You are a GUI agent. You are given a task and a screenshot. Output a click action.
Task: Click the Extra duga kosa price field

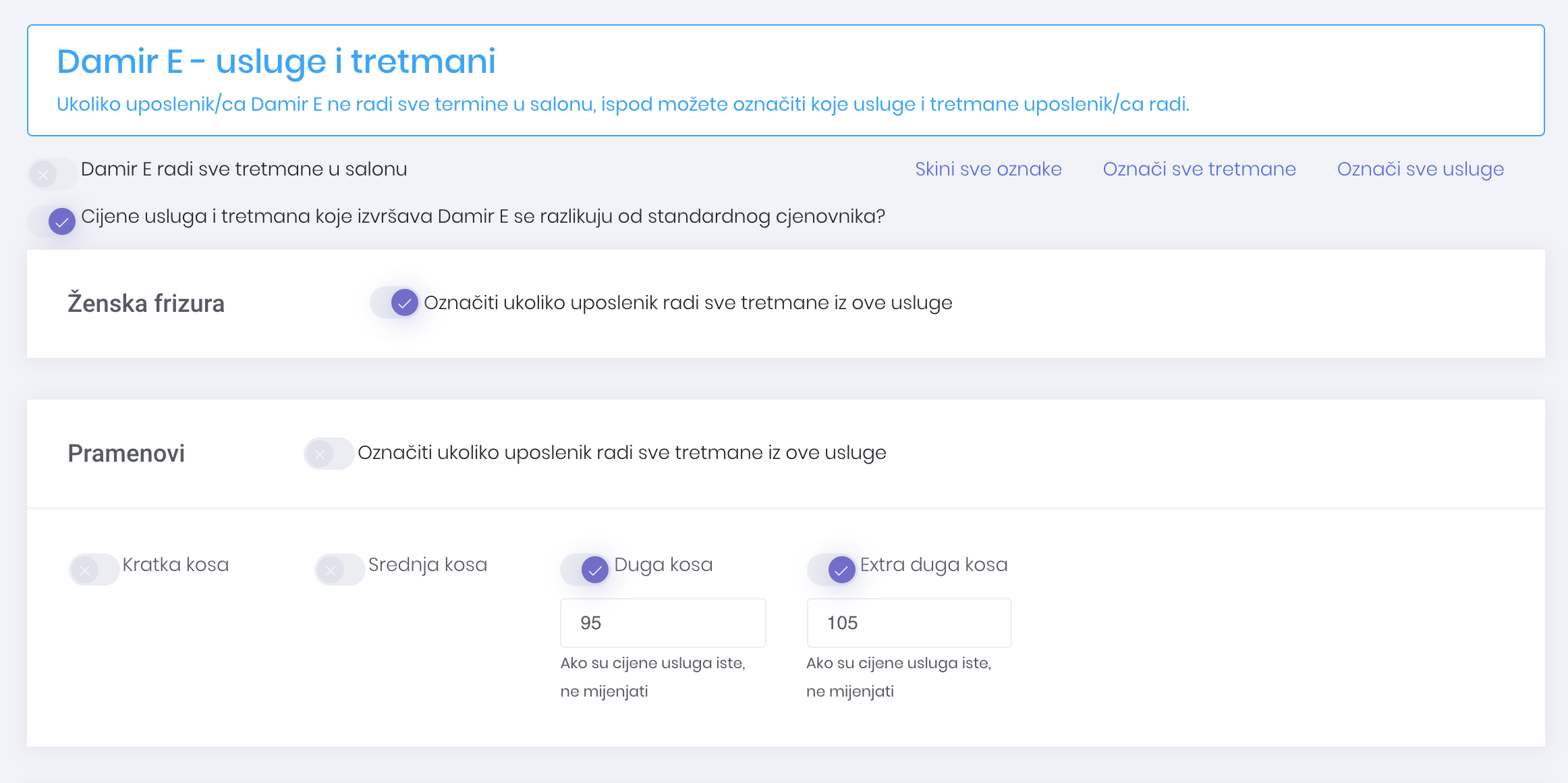909,622
